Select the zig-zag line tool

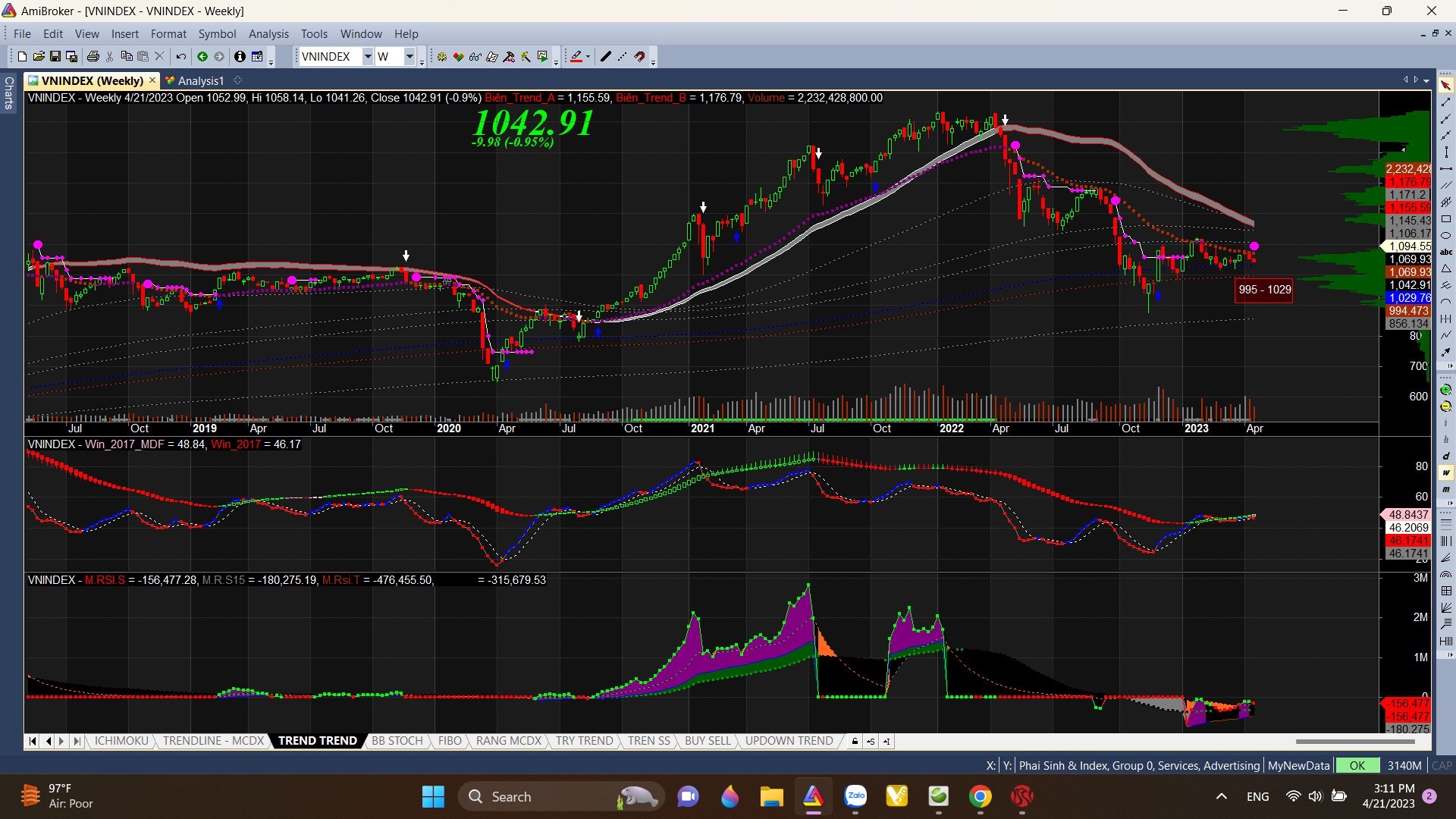pos(1445,335)
